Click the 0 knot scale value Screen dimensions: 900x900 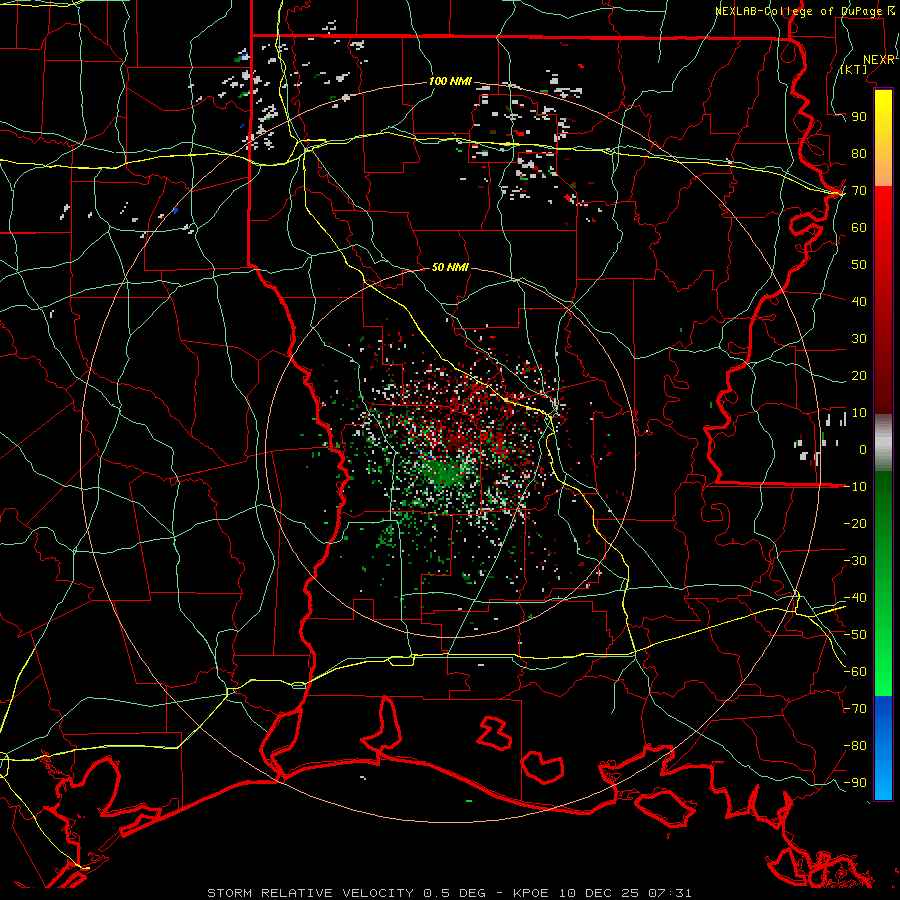pos(863,449)
